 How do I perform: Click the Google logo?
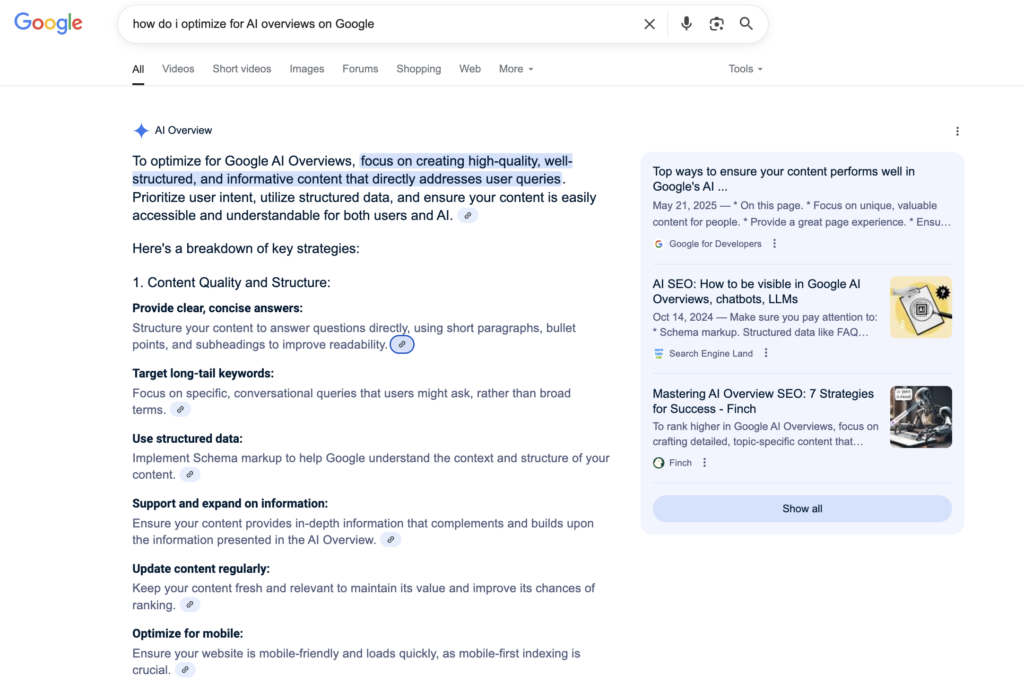48,23
